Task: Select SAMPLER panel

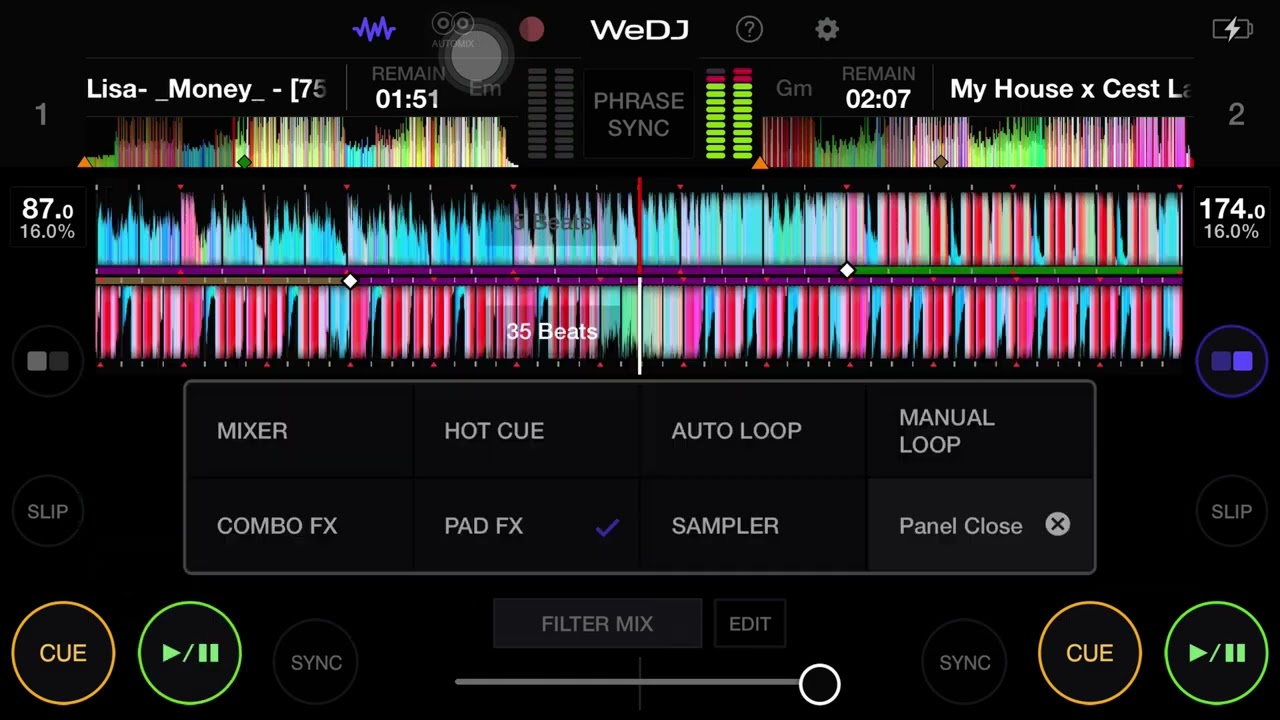Action: [753, 525]
